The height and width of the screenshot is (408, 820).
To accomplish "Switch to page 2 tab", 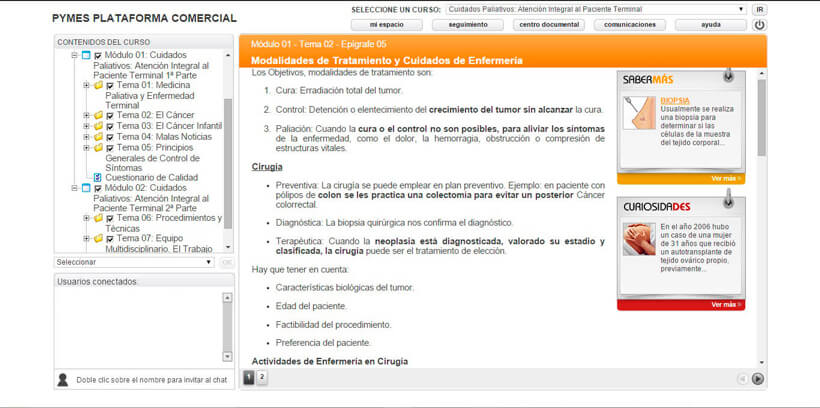I will coord(262,377).
